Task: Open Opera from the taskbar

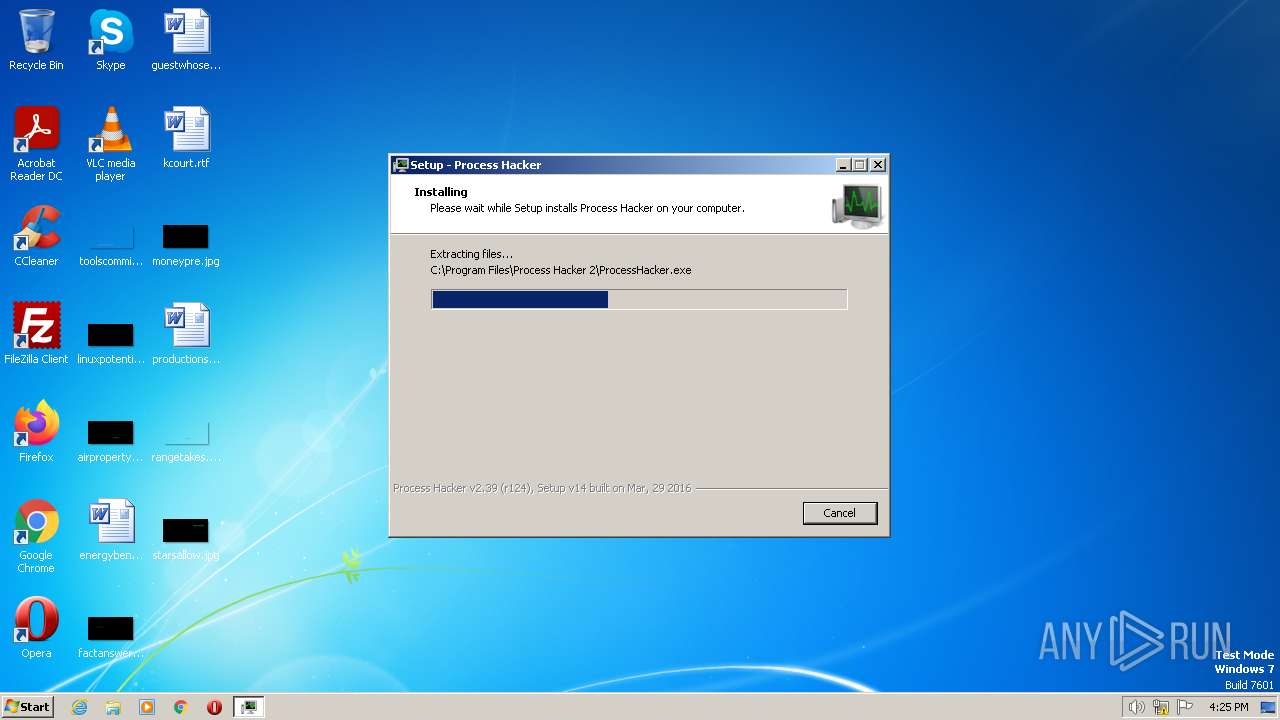Action: [x=214, y=707]
